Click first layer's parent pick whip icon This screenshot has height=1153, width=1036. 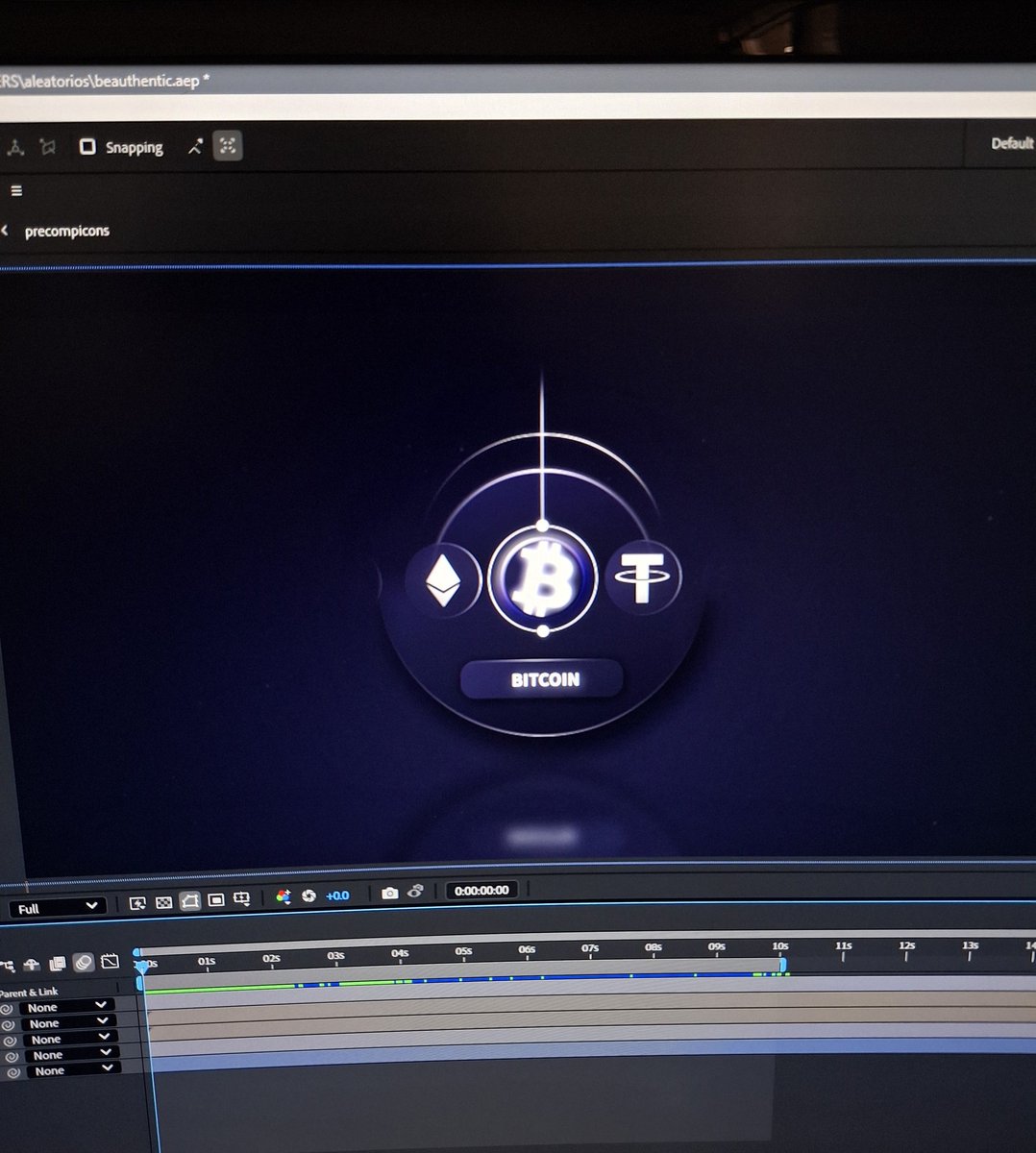pyautogui.click(x=8, y=1009)
